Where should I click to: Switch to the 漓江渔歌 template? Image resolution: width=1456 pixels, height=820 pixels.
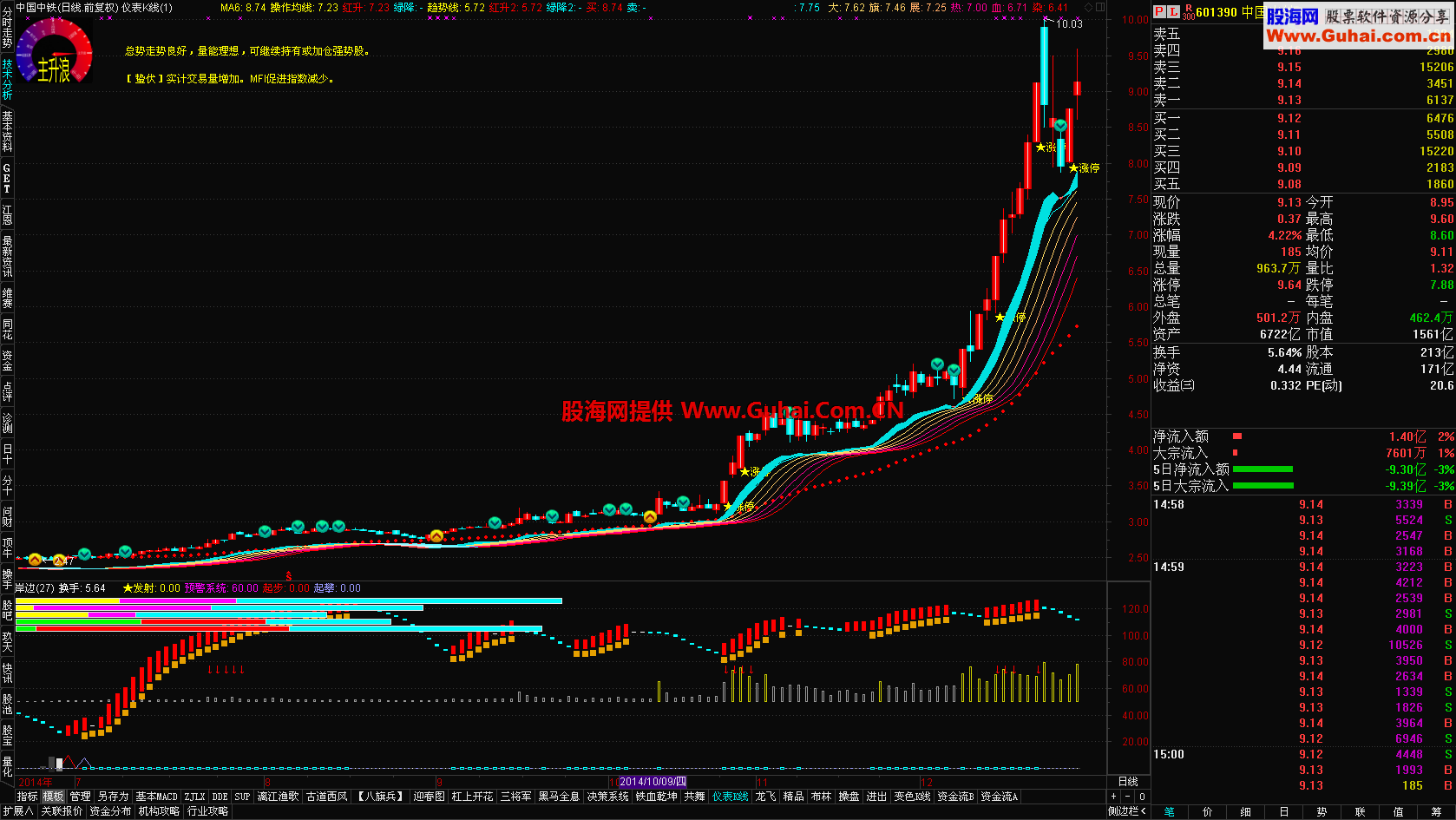point(278,797)
